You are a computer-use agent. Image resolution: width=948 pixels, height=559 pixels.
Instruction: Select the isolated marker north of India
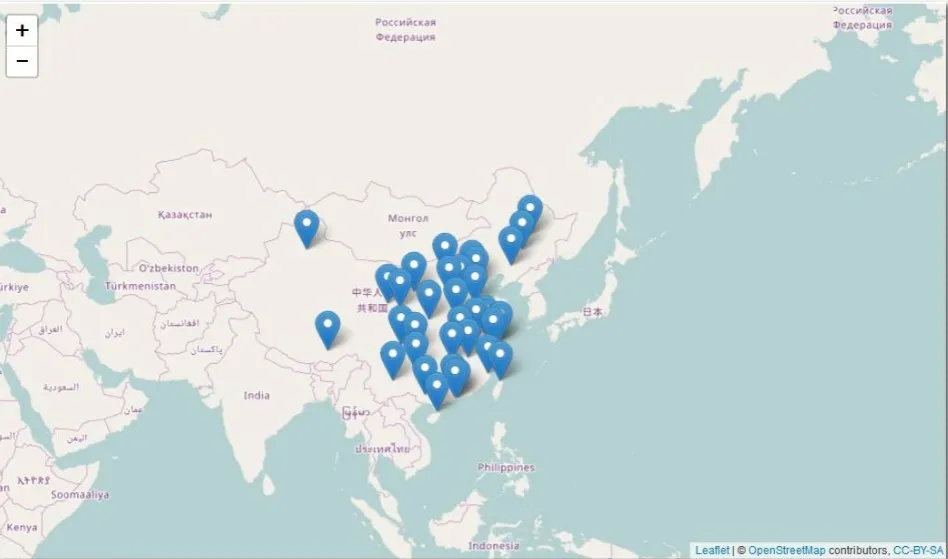click(327, 328)
